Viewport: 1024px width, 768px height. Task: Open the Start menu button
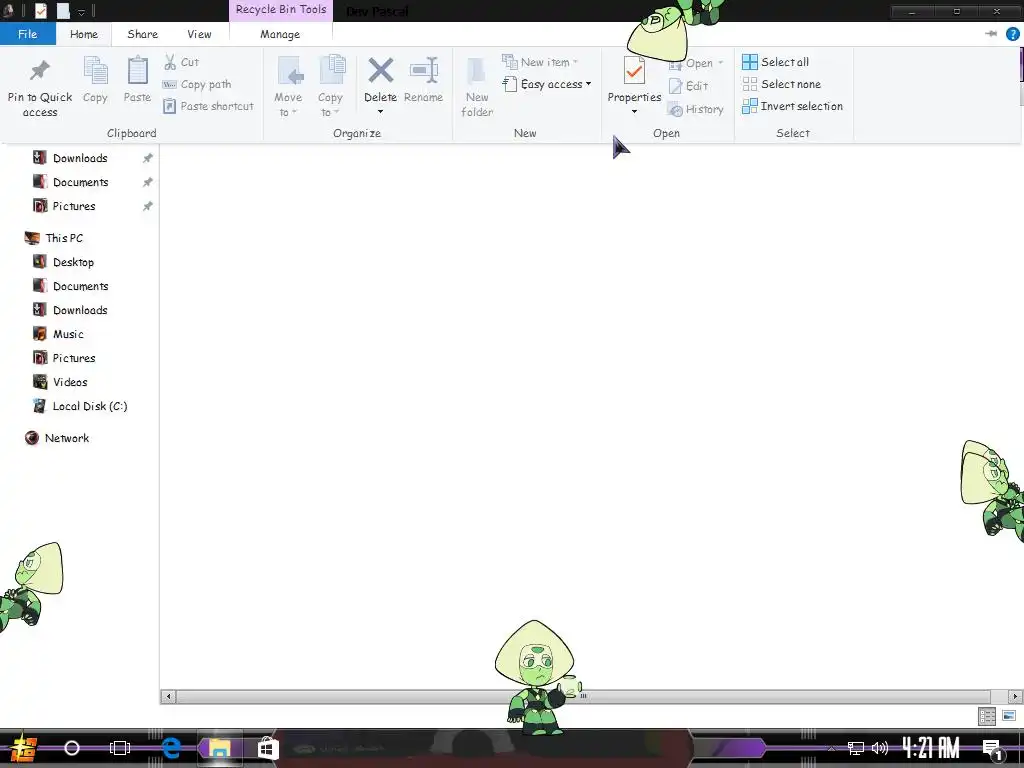(22, 748)
